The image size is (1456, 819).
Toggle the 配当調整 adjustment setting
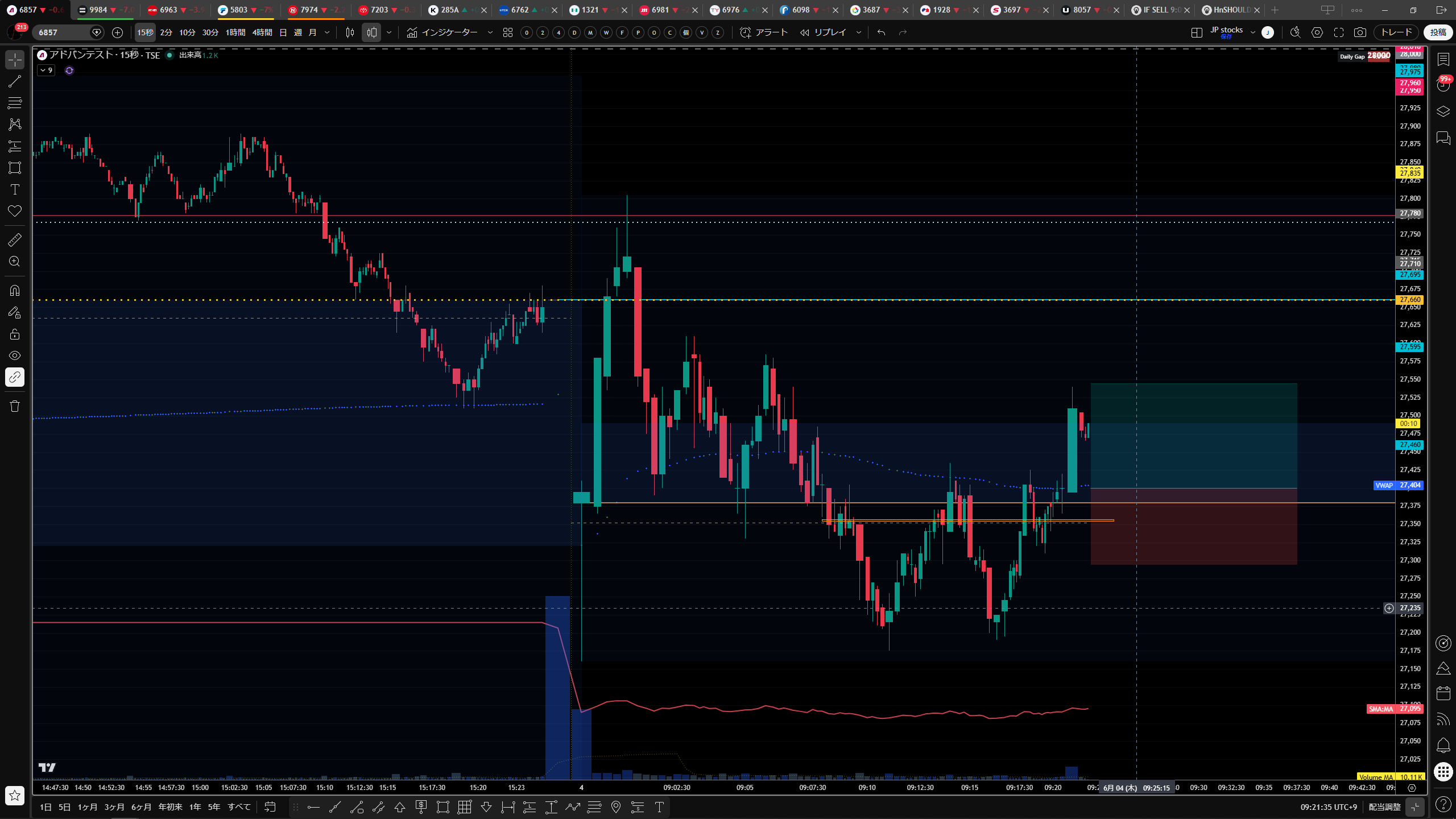tap(1384, 806)
